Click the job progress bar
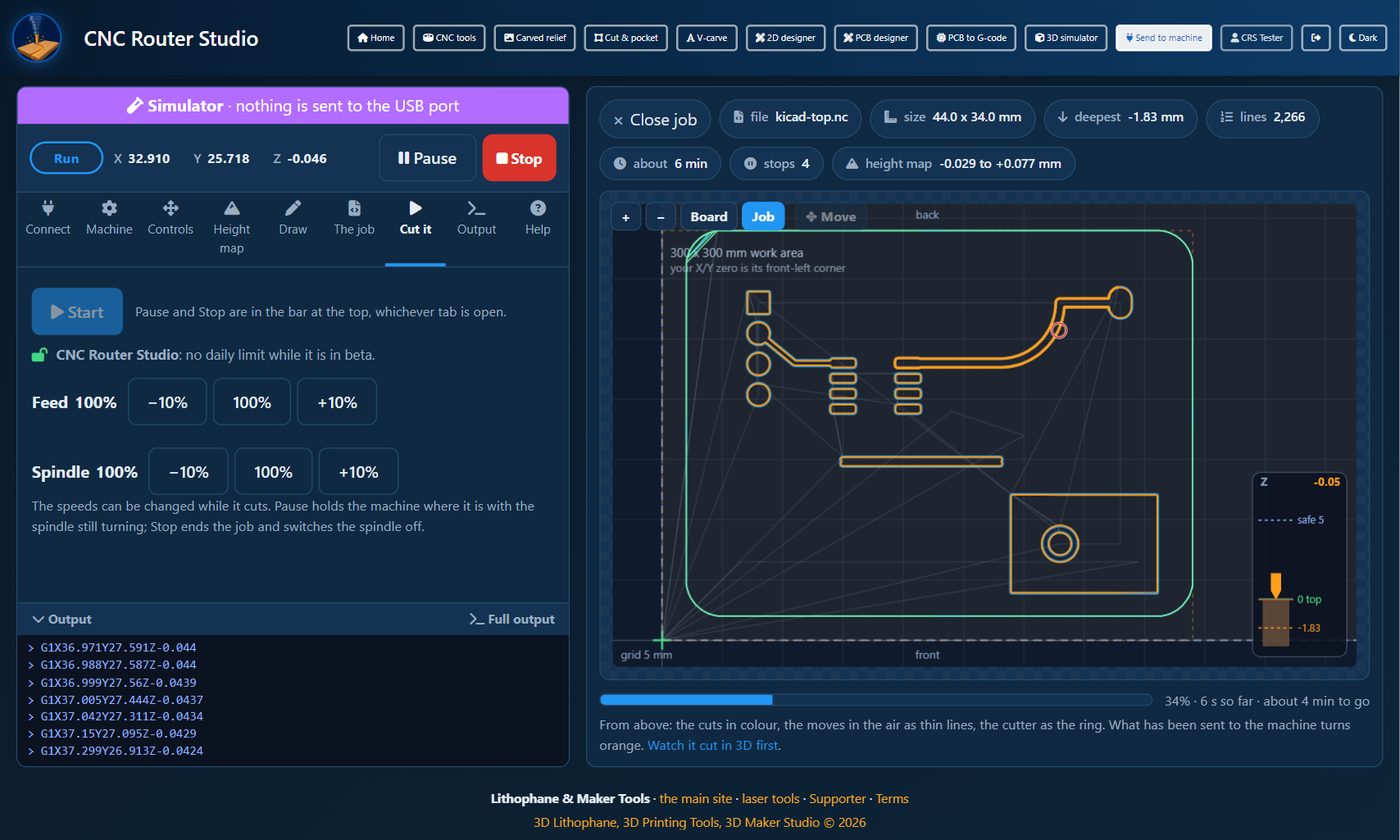The width and height of the screenshot is (1400, 840). 875,701
